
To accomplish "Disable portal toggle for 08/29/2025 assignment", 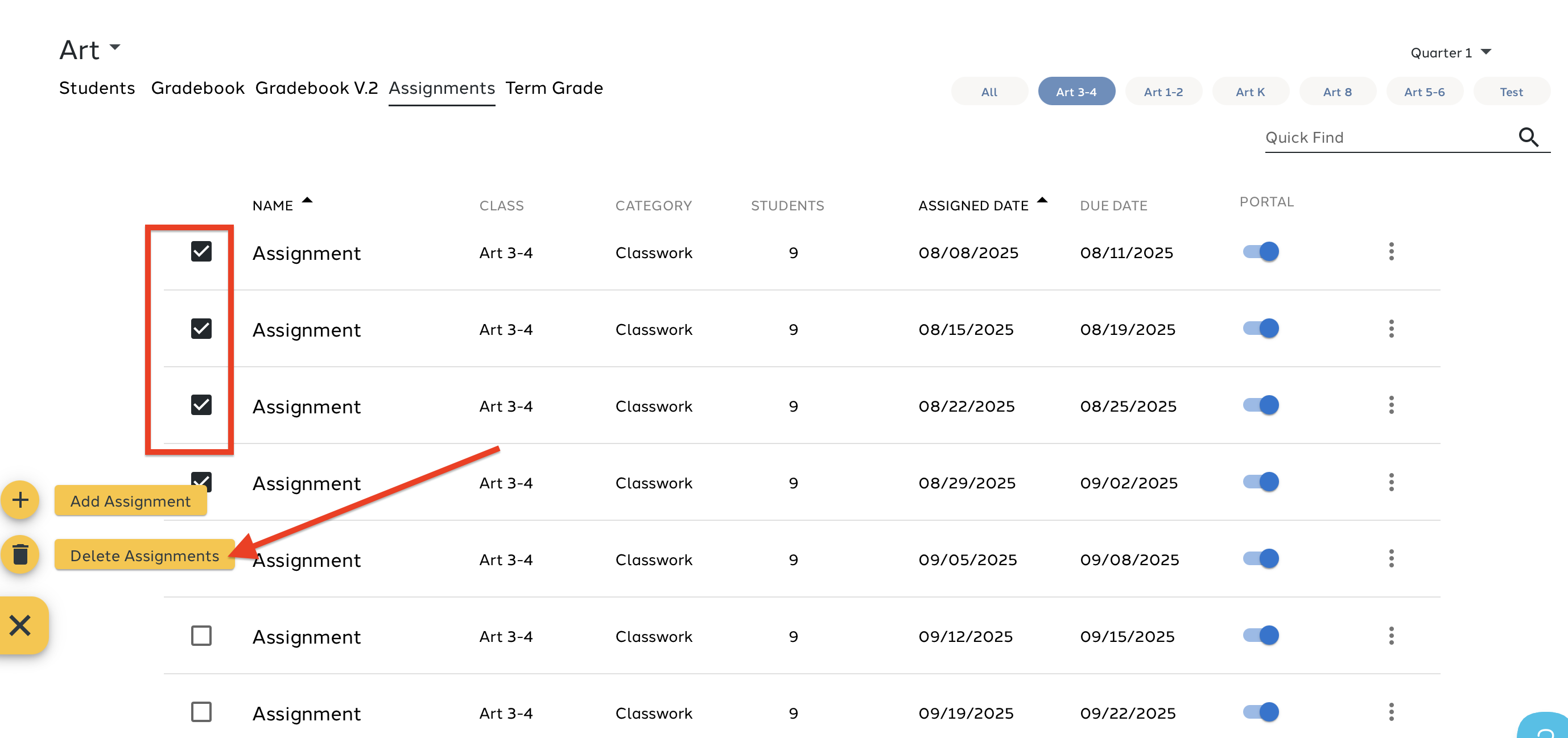I will pyautogui.click(x=1261, y=482).
